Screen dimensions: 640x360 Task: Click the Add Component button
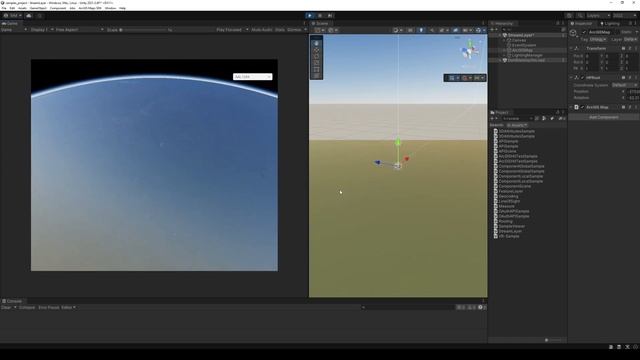(604, 118)
